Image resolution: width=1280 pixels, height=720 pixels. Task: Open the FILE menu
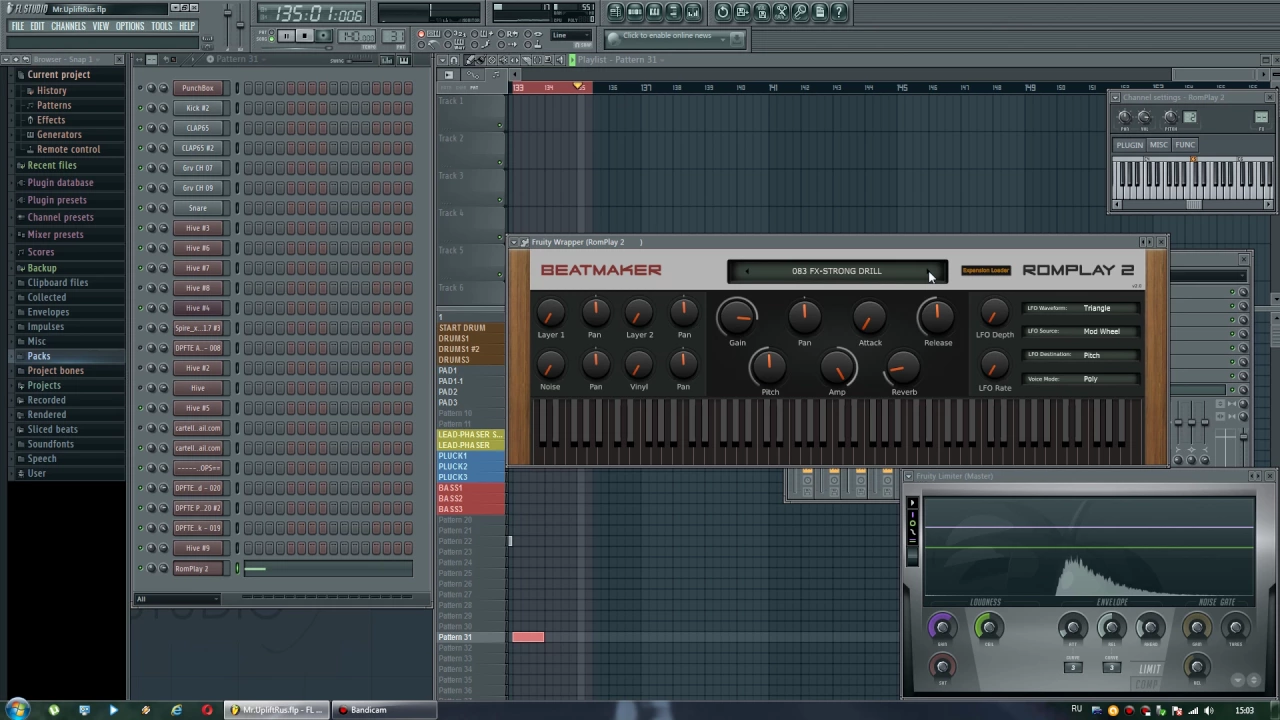point(17,26)
